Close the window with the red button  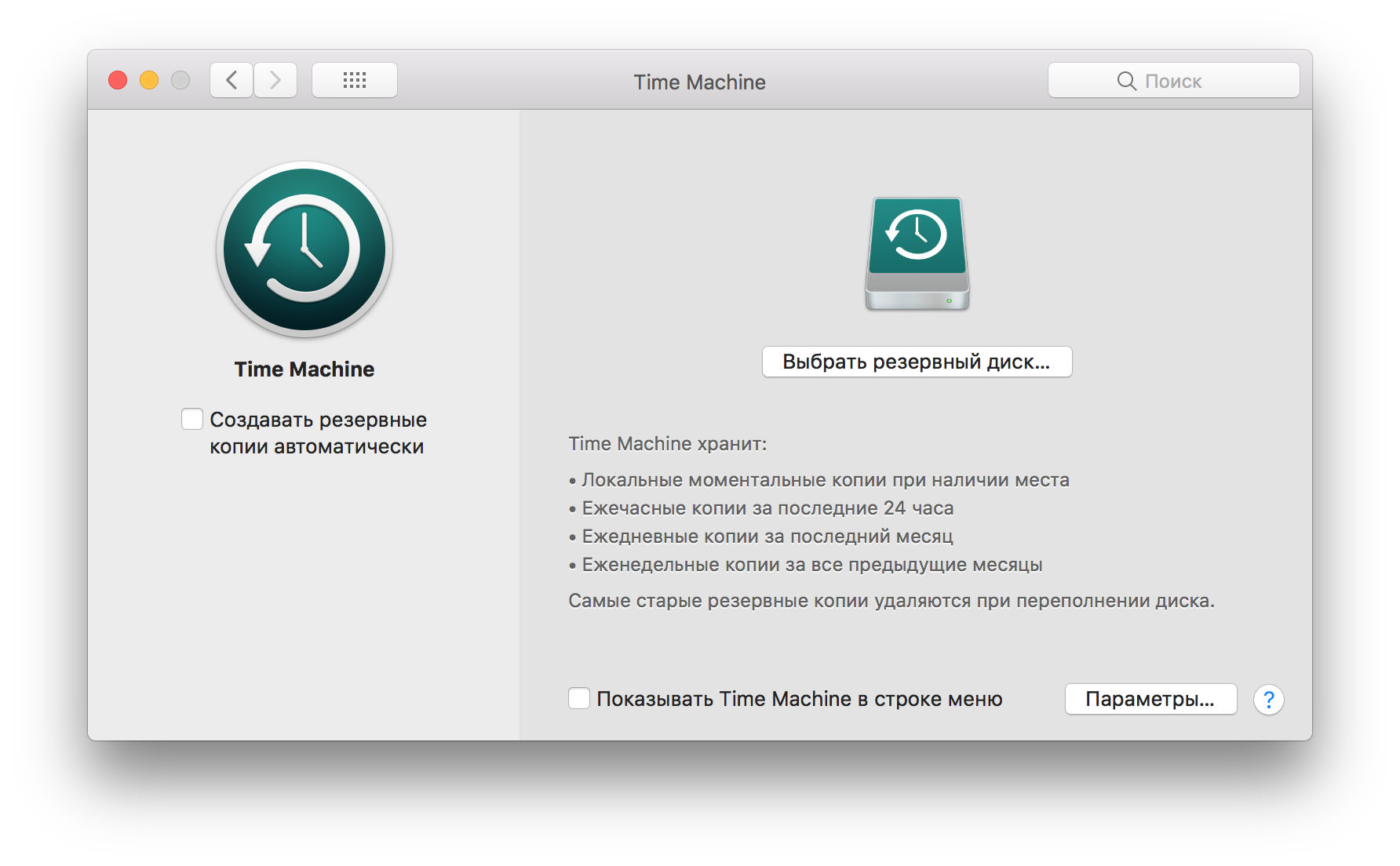pyautogui.click(x=118, y=80)
